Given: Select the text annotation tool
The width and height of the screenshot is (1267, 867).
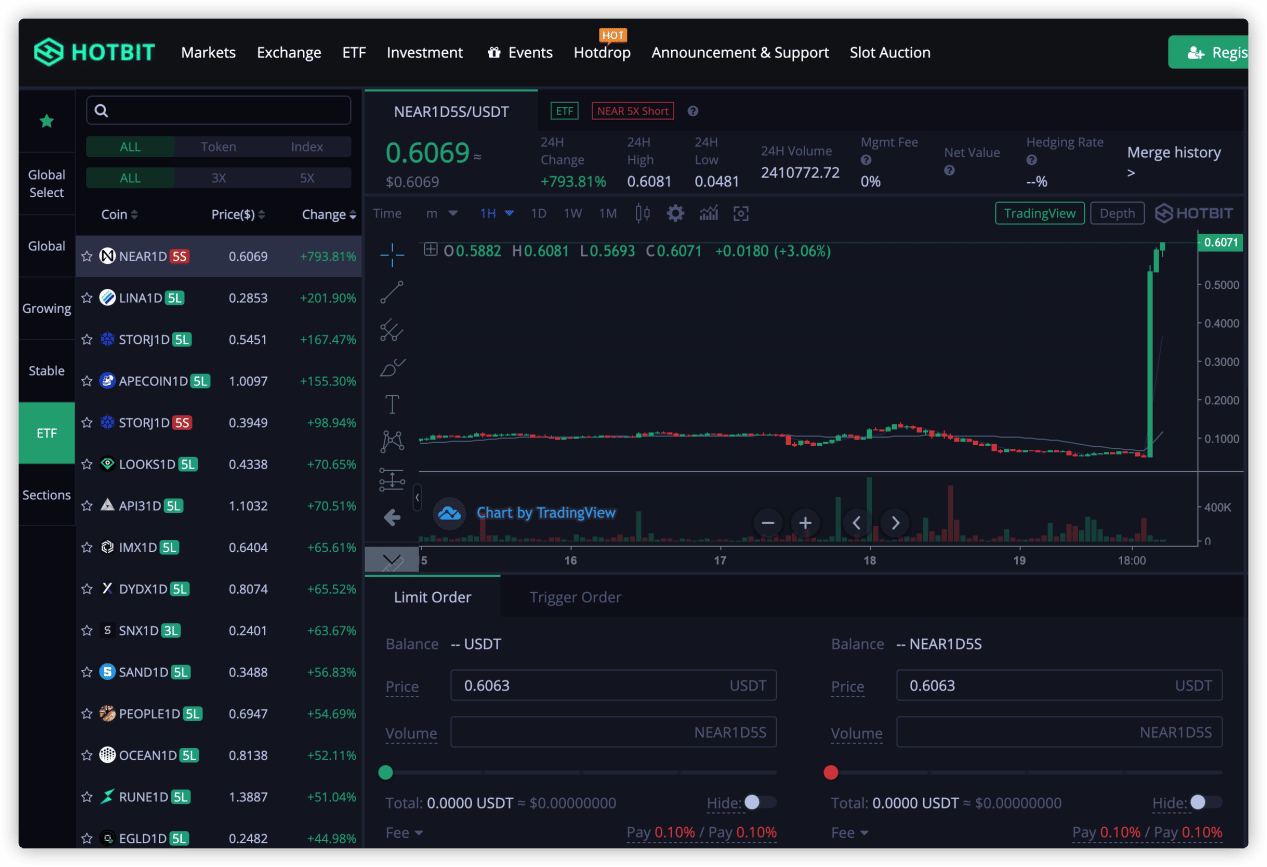Looking at the screenshot, I should point(392,404).
